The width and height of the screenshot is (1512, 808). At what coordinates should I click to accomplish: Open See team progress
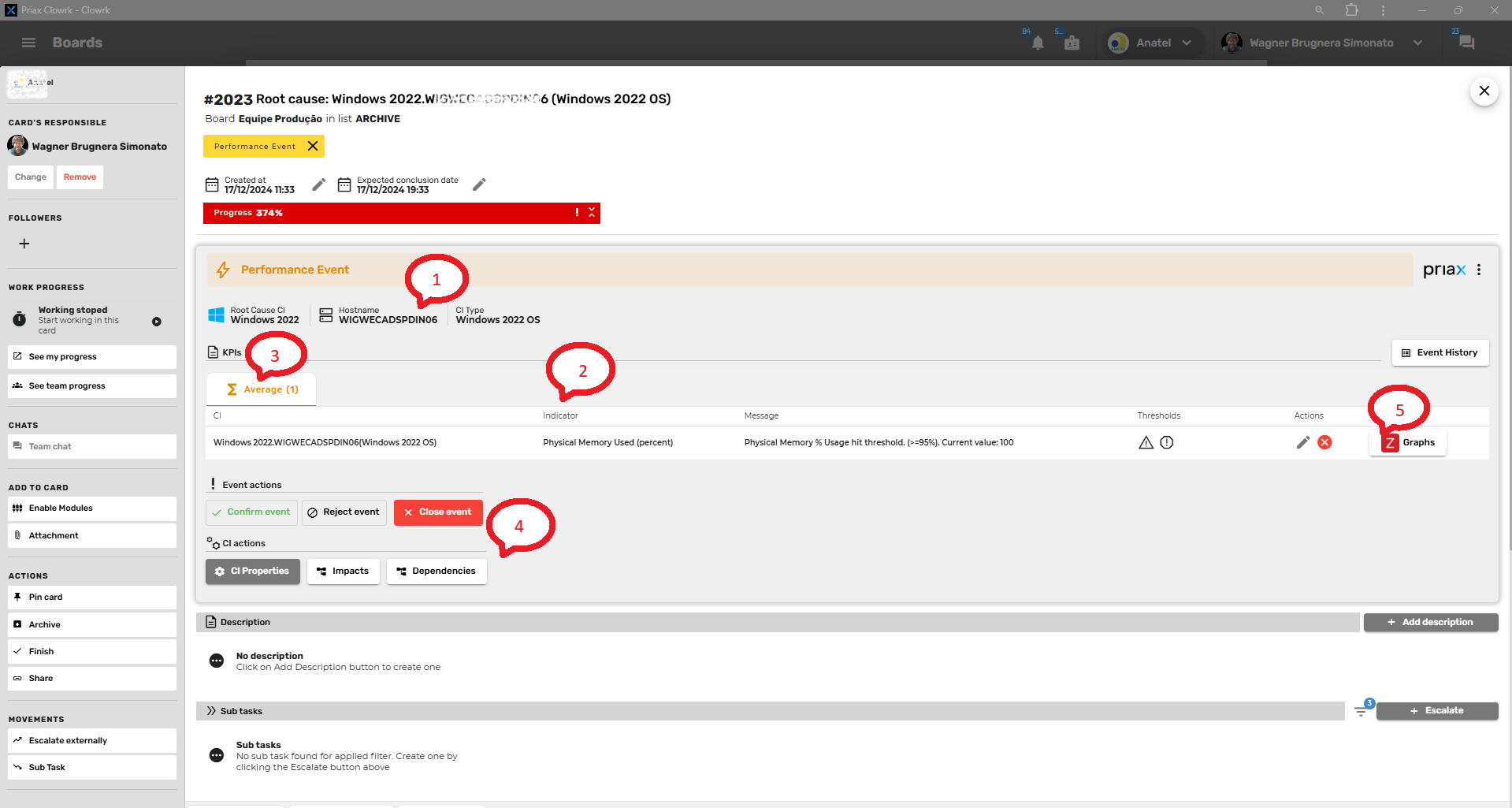coord(92,386)
